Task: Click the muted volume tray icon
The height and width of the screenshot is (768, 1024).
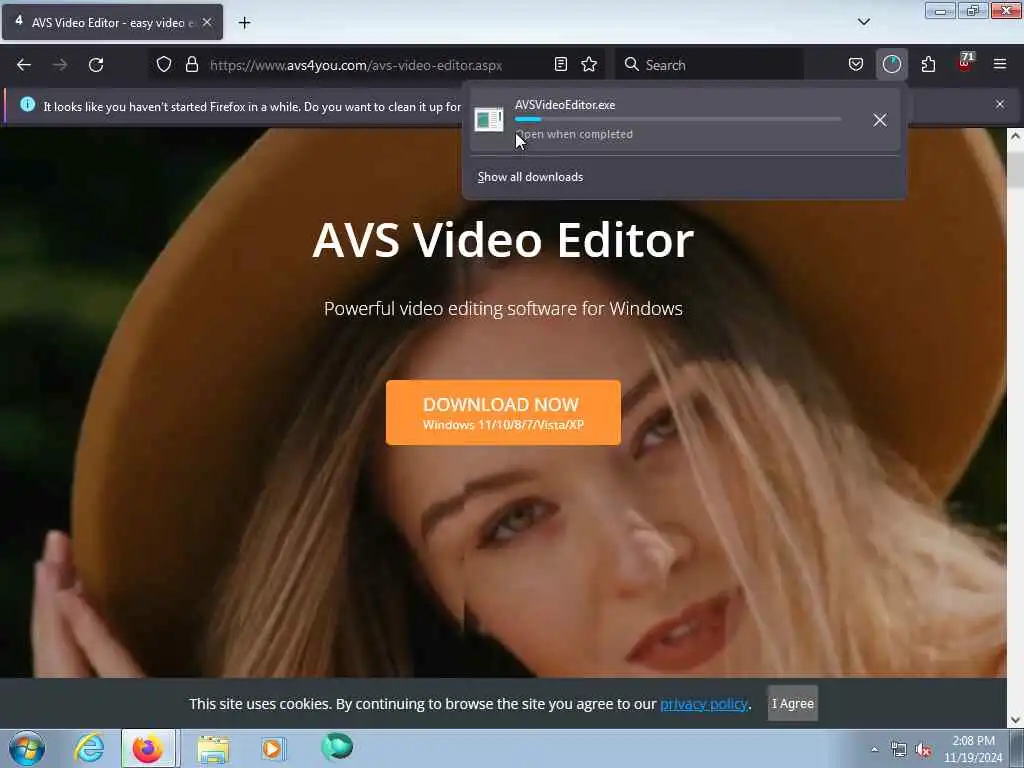Action: 923,750
